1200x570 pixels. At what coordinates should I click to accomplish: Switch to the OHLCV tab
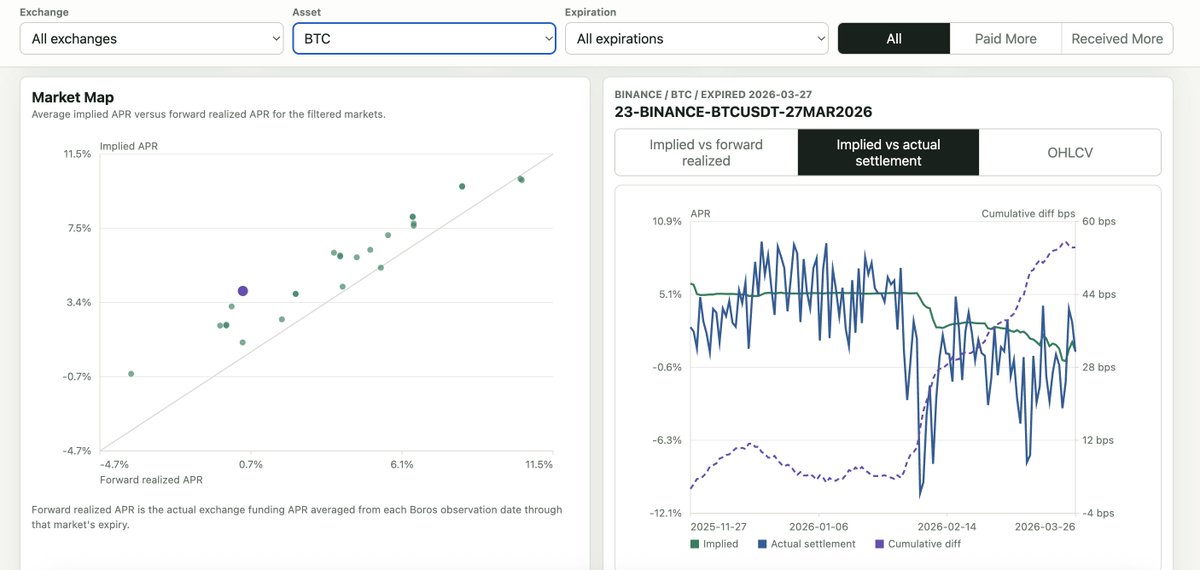(1070, 152)
